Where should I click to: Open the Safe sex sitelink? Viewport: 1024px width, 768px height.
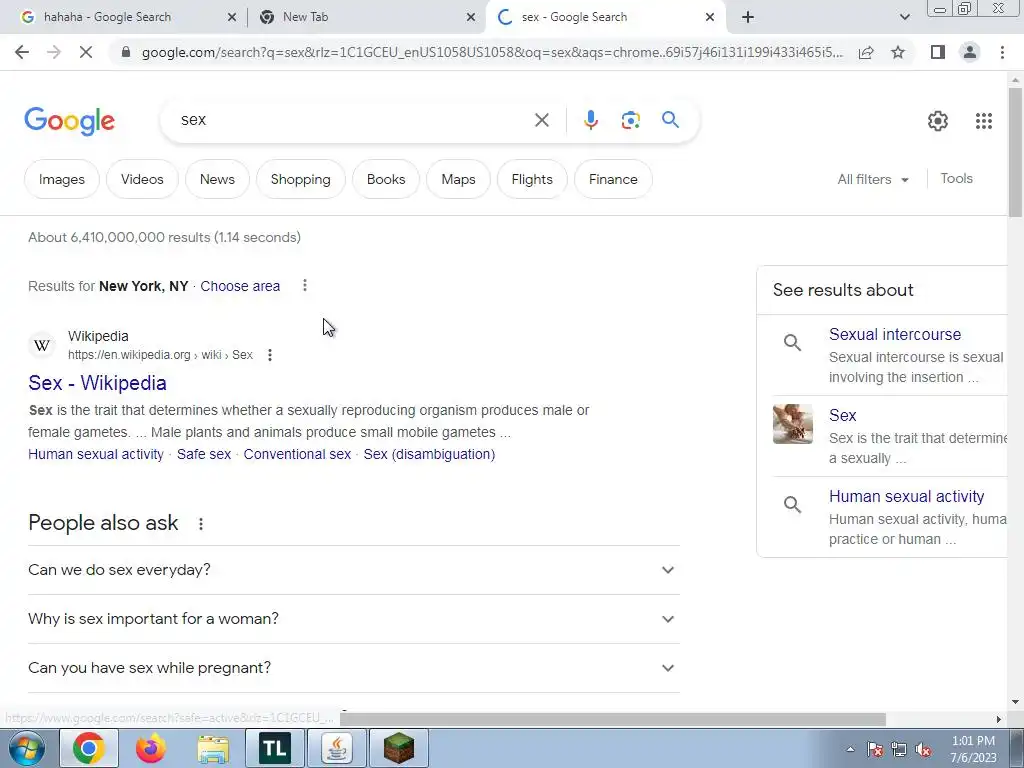[x=204, y=455]
